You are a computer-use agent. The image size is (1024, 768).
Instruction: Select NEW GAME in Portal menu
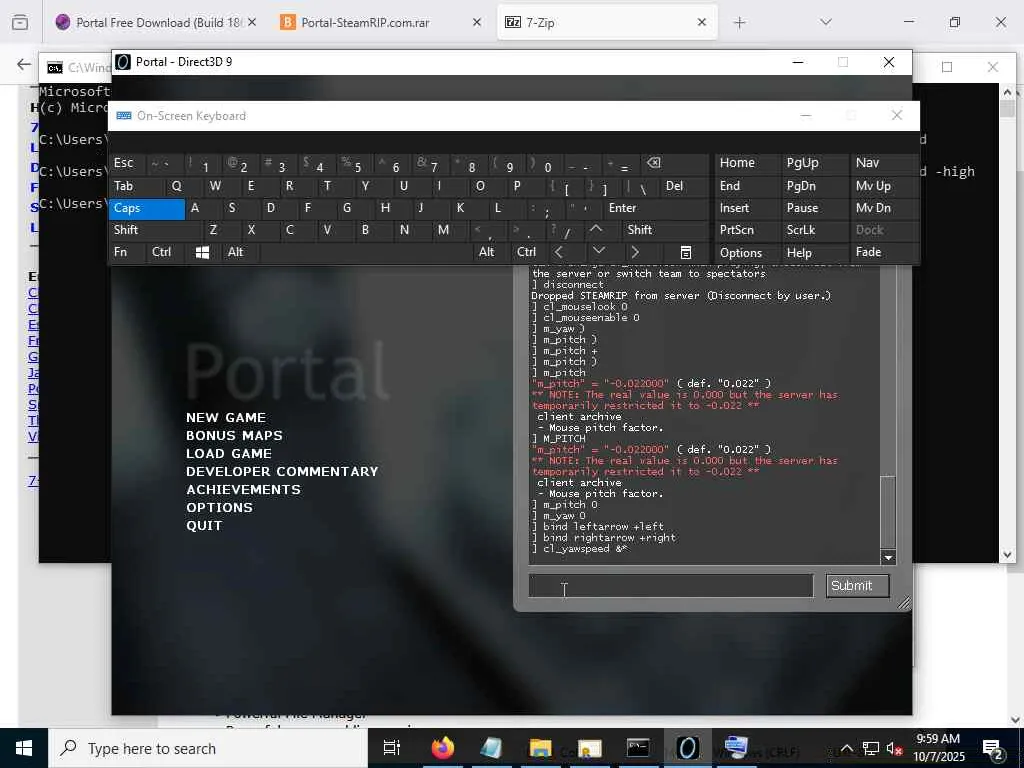(x=226, y=417)
